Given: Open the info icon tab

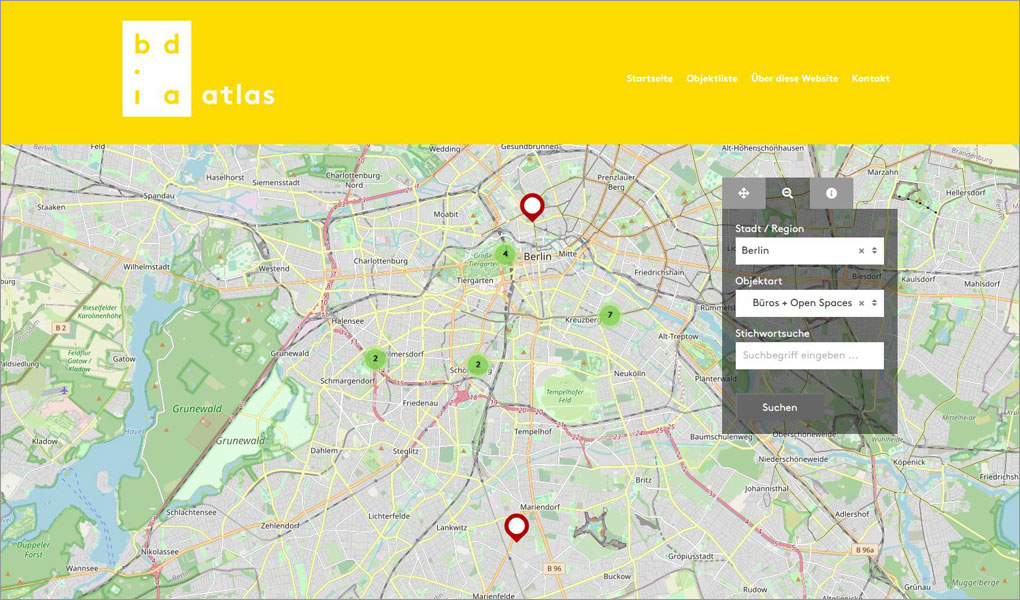Looking at the screenshot, I should pos(831,193).
